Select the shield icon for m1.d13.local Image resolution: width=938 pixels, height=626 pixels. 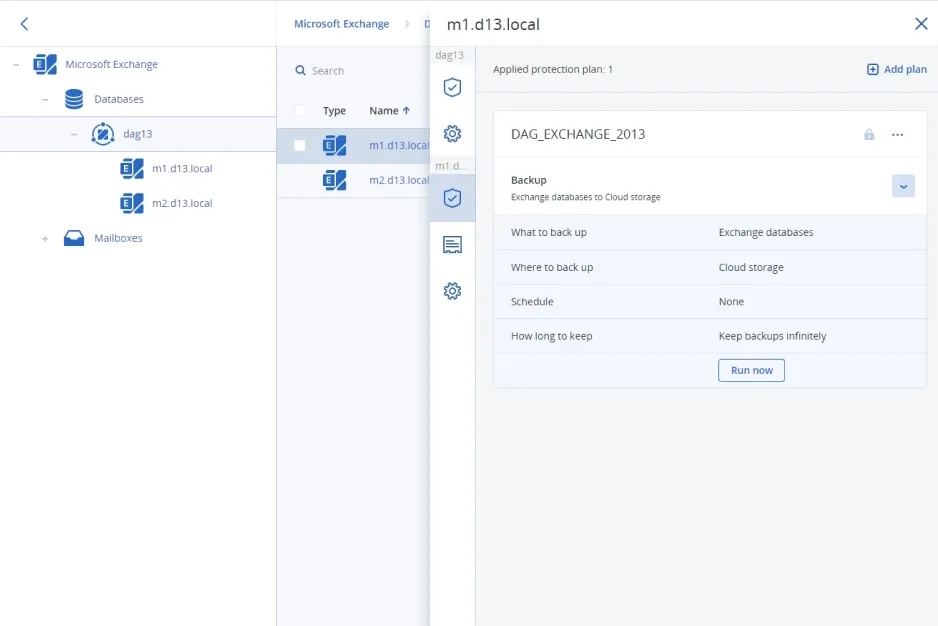point(452,197)
